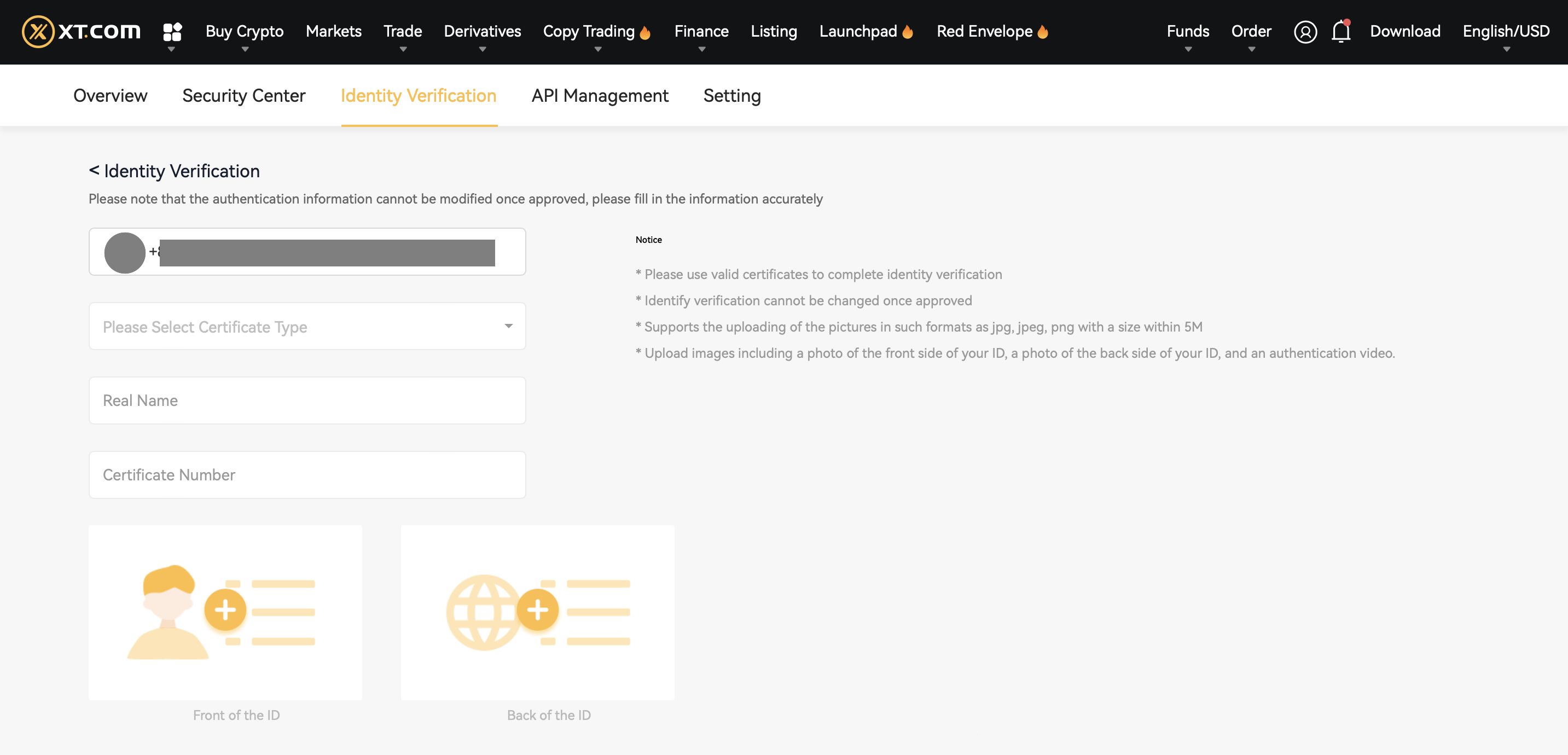Screen dimensions: 1568x755
Task: Open the notification bell
Action: click(x=1341, y=32)
